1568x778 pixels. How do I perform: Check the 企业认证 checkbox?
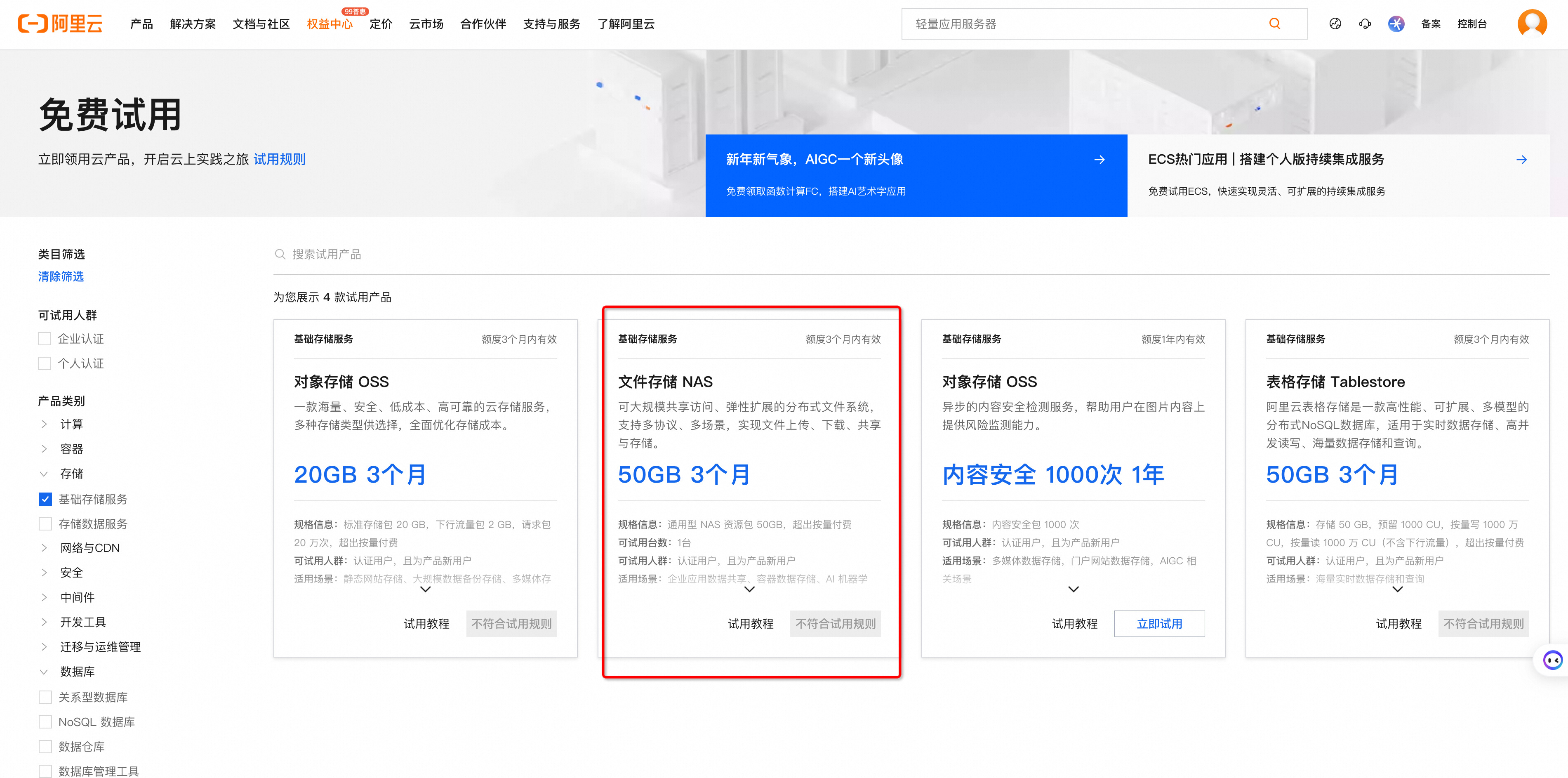[x=45, y=339]
